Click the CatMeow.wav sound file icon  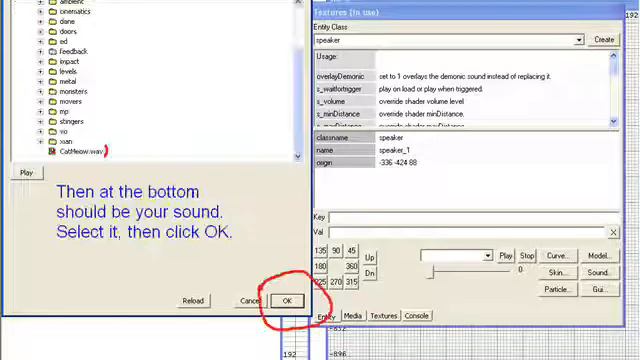pos(52,151)
